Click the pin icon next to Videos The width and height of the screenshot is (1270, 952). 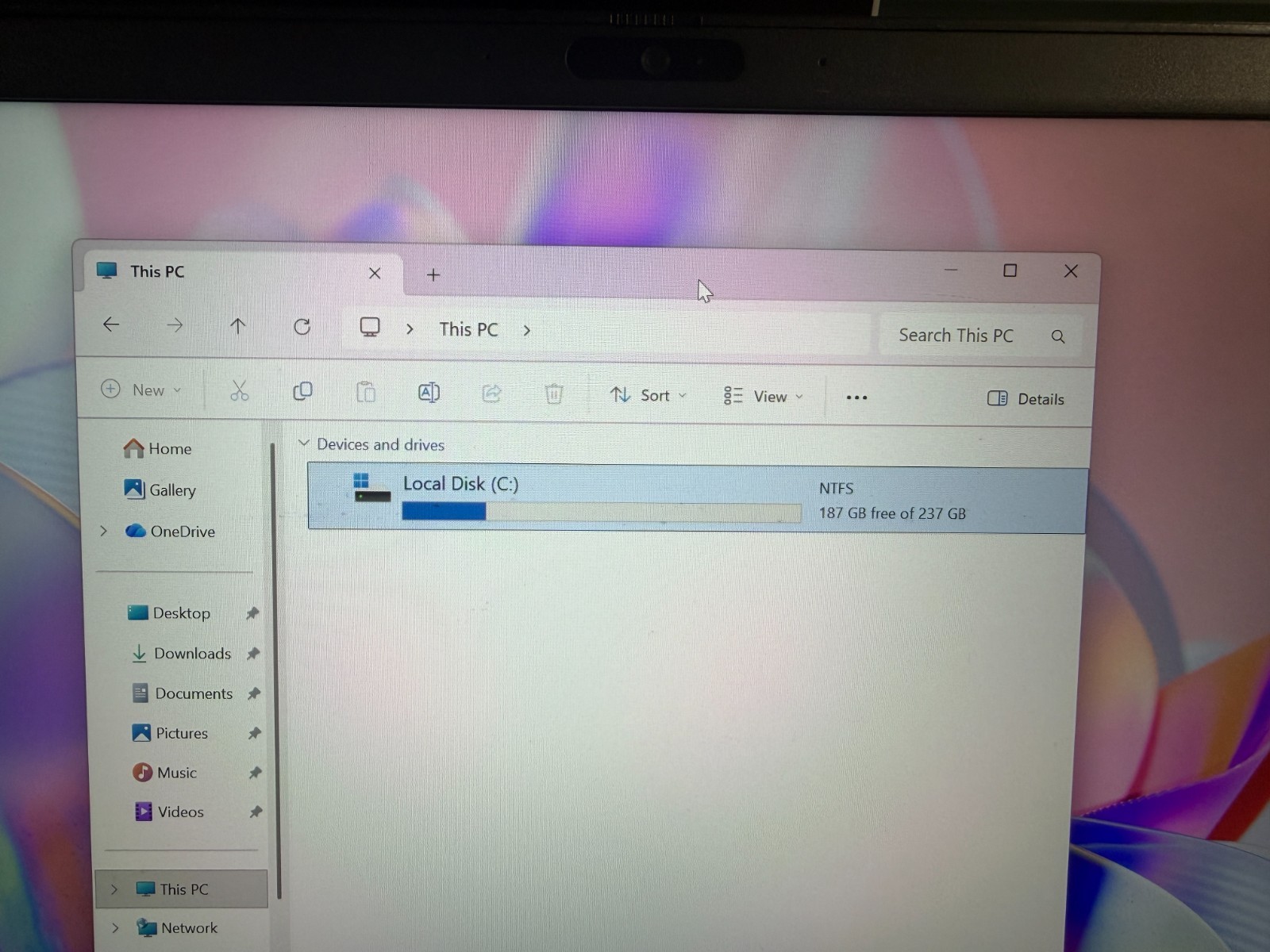click(256, 811)
